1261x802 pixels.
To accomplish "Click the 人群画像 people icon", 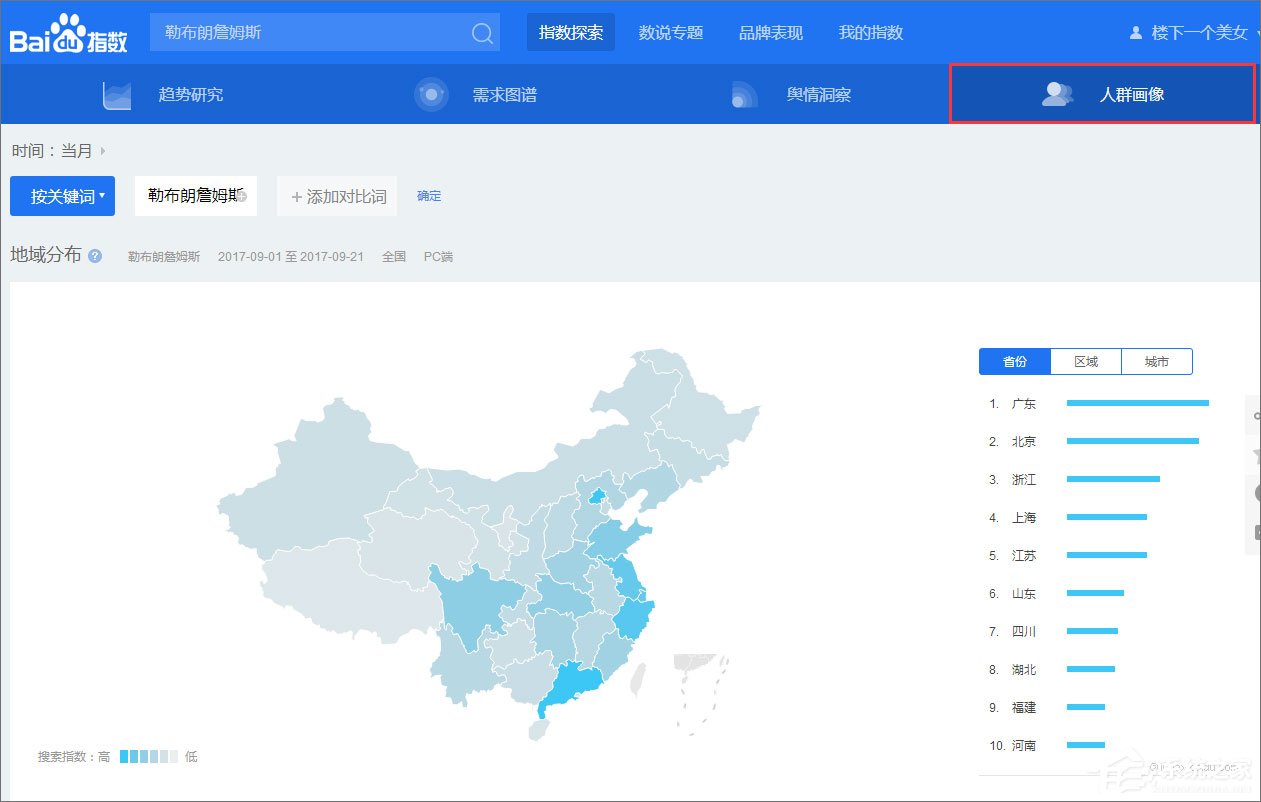I will [x=1055, y=94].
